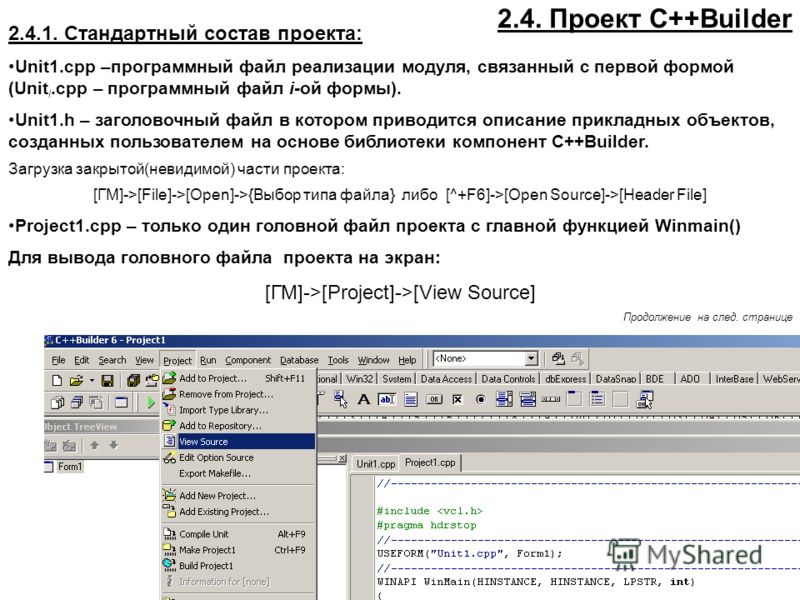Open the File menu

(58, 360)
